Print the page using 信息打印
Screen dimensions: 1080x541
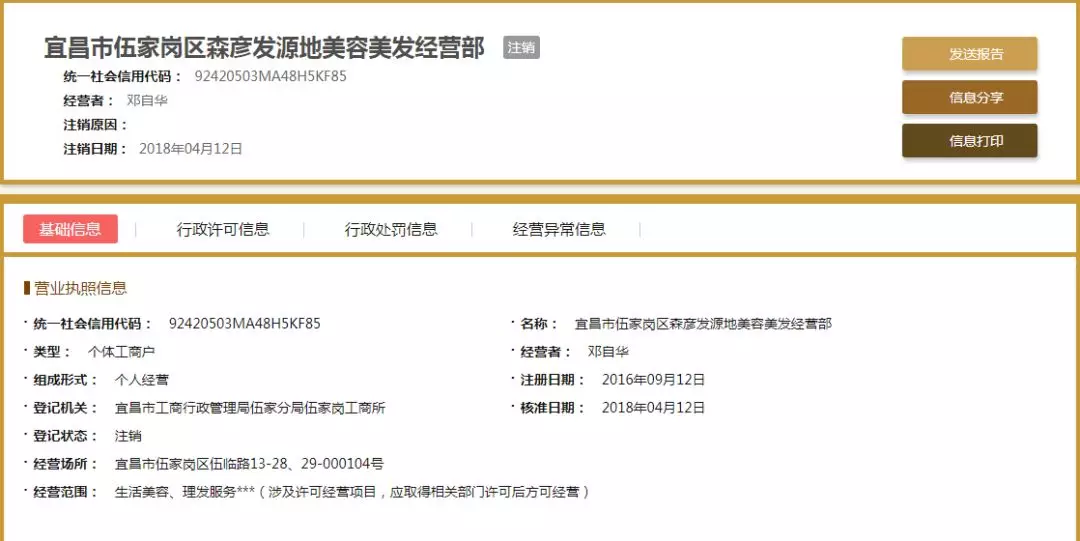(969, 141)
